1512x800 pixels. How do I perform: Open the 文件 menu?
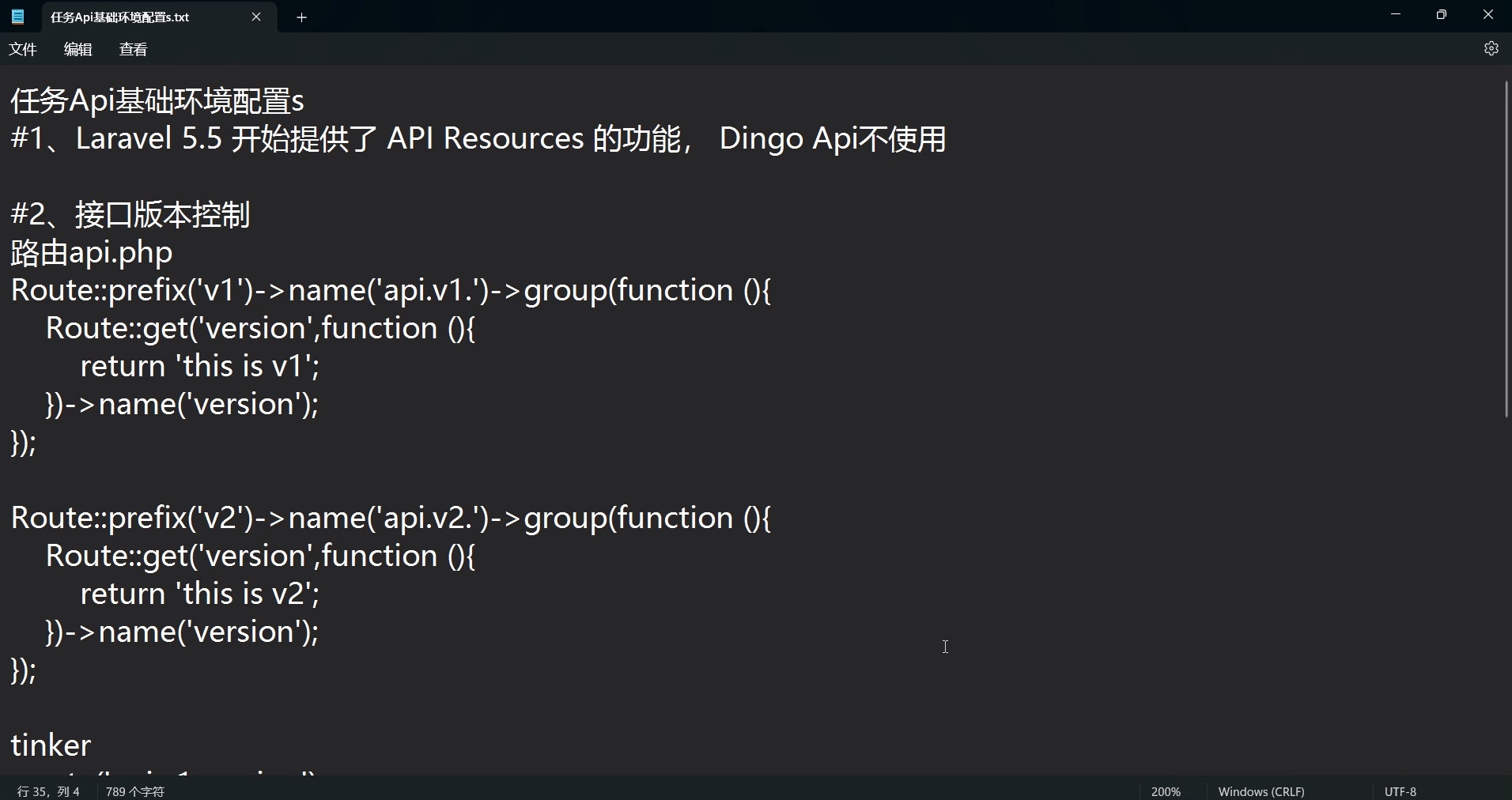(x=23, y=48)
